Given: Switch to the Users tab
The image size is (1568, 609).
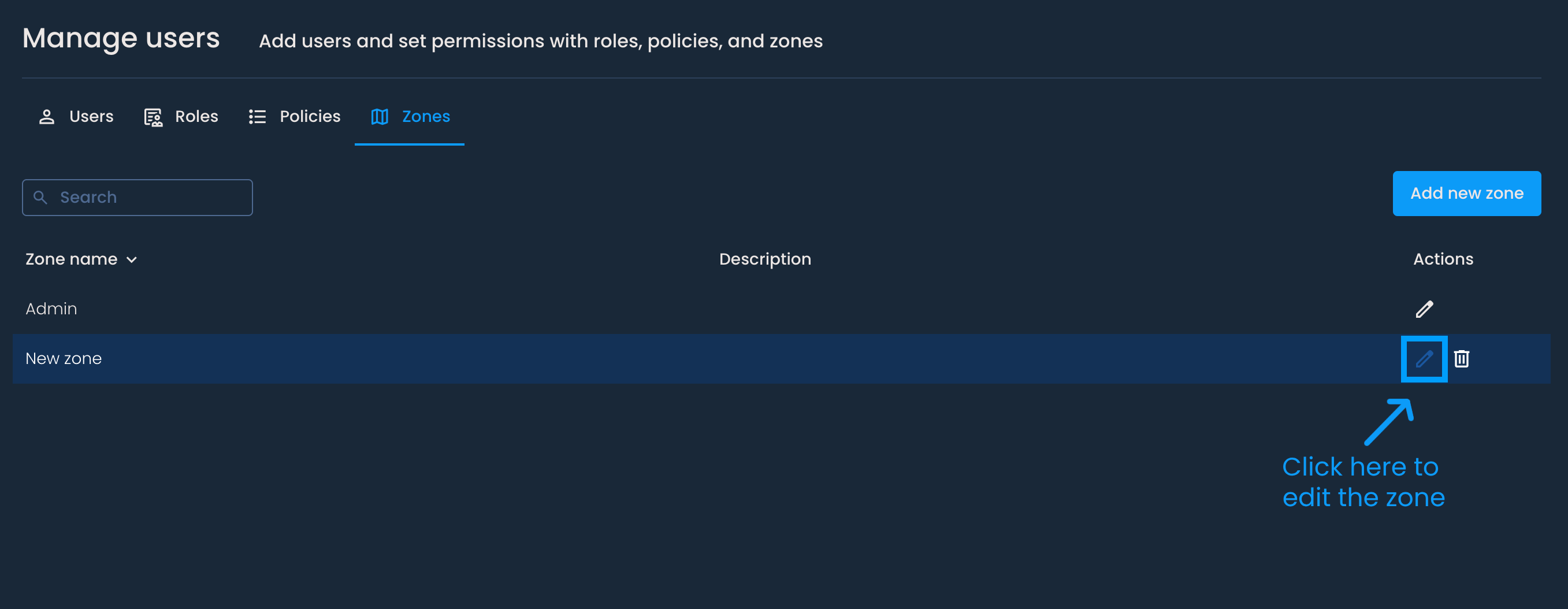Looking at the screenshot, I should click(x=91, y=116).
